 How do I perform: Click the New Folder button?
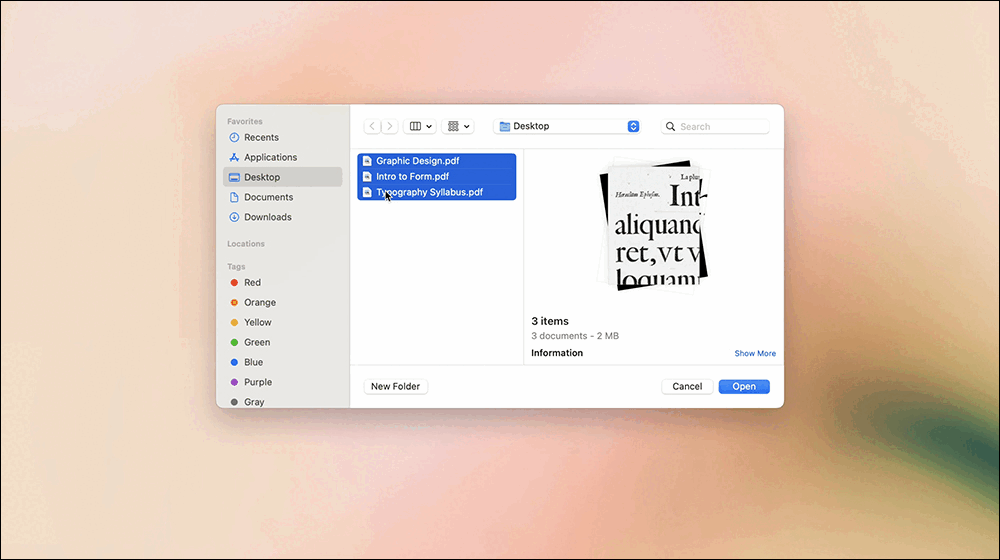[395, 387]
